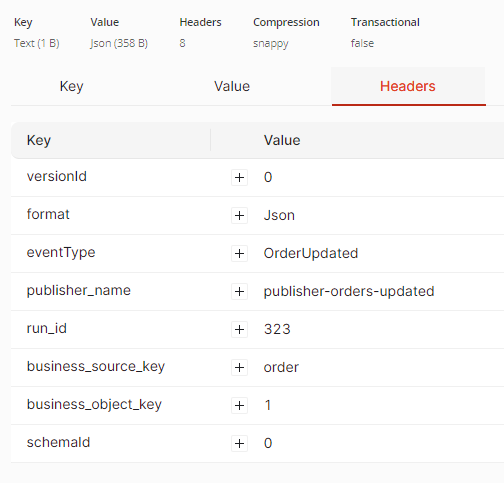Click the plus icon next to Json format value
This screenshot has width=504, height=483.
(239, 215)
